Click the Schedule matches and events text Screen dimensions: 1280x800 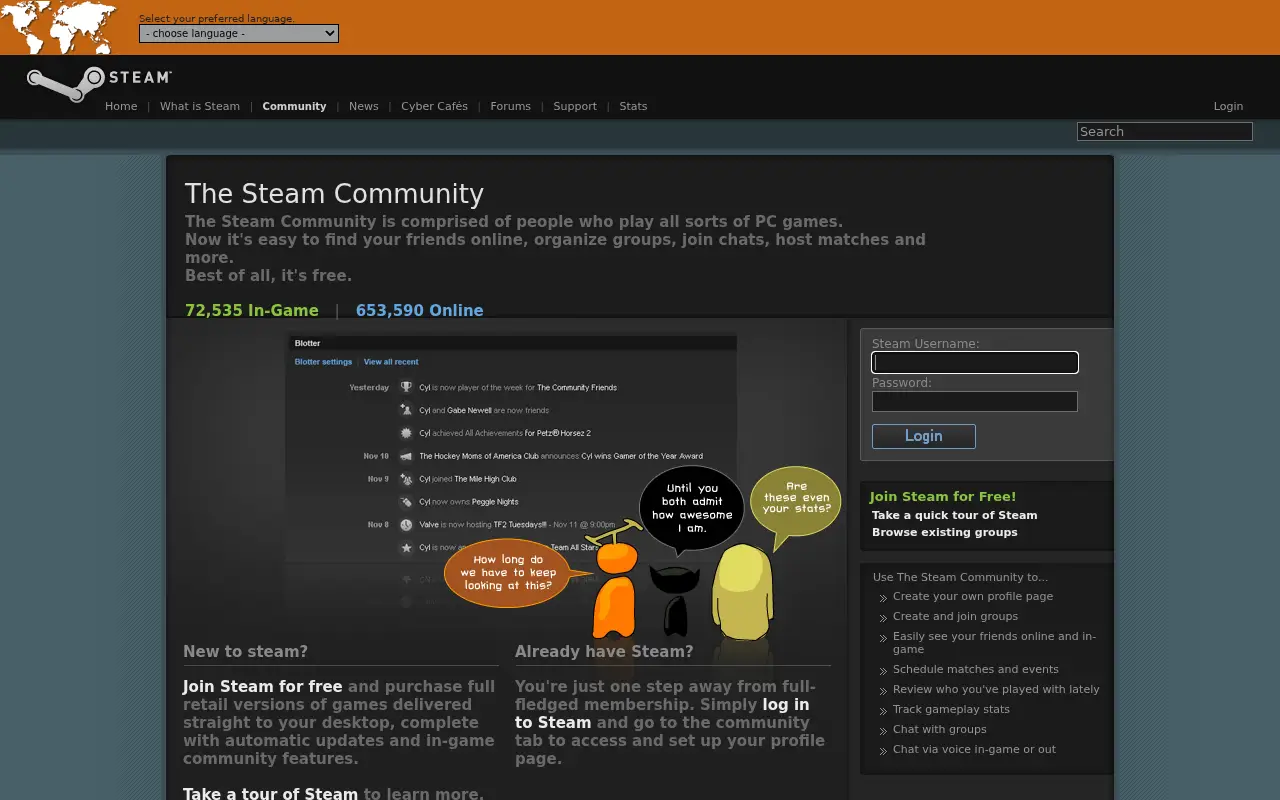click(976, 669)
